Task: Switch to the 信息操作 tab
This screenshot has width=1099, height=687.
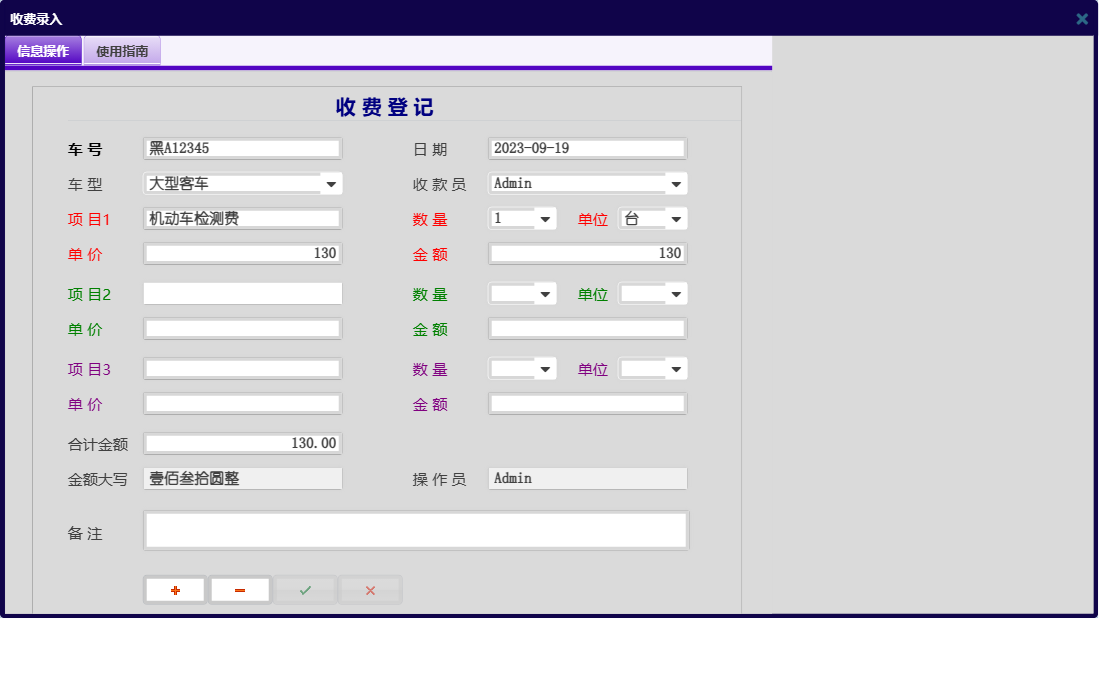Action: pos(43,51)
